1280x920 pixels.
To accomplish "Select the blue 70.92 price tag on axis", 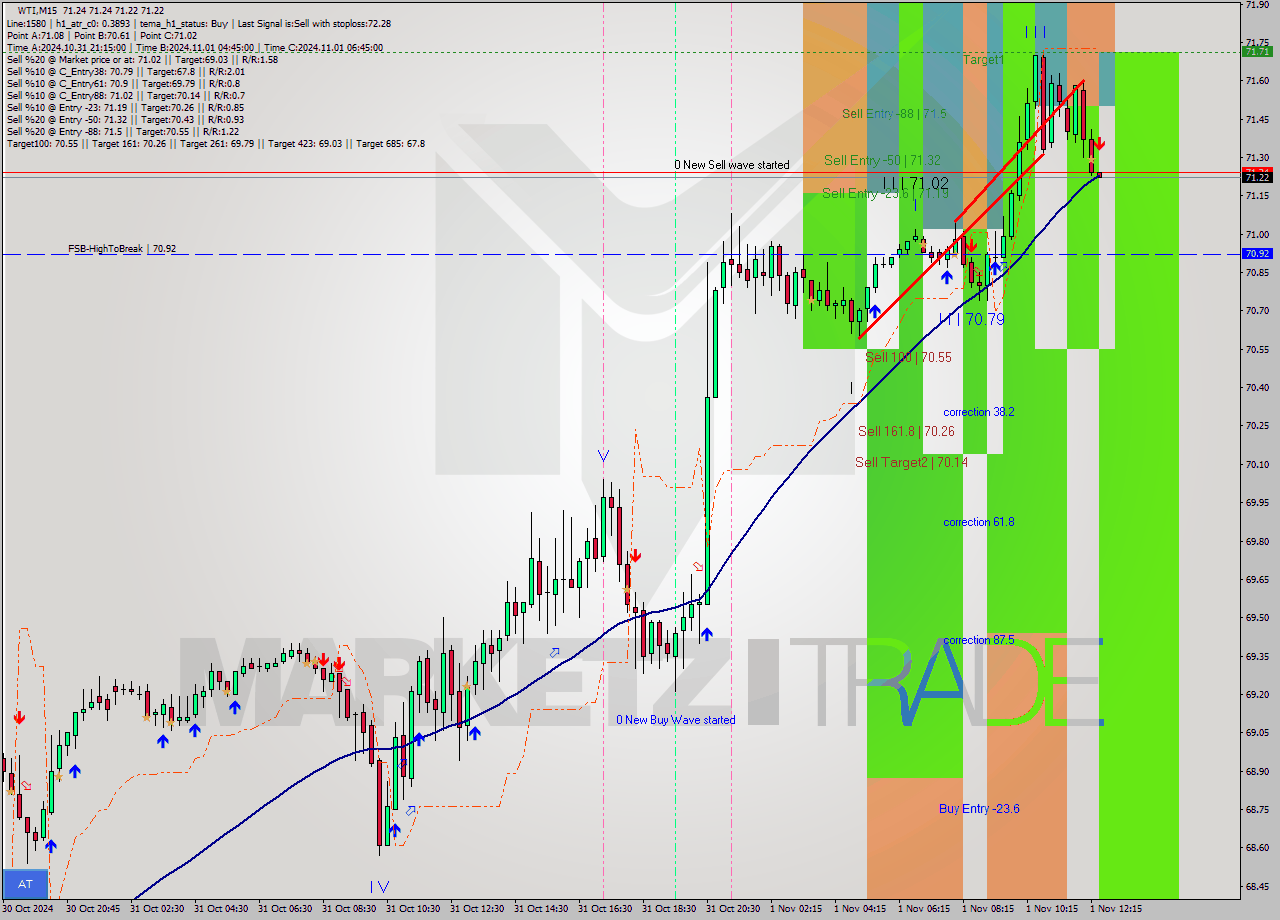I will pos(1257,254).
